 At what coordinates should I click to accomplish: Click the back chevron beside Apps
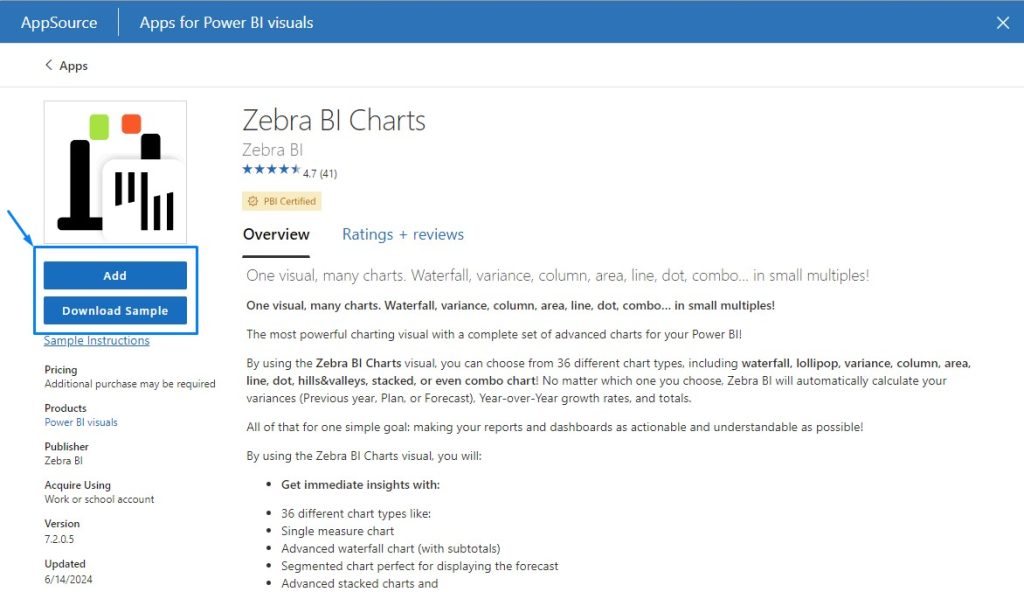(x=49, y=65)
